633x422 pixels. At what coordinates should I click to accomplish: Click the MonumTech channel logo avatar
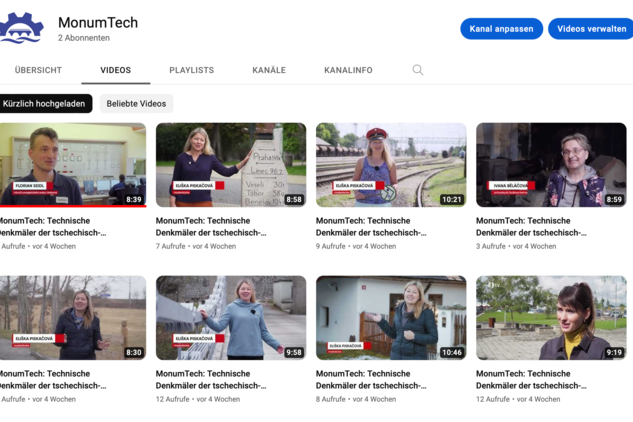pos(21,28)
